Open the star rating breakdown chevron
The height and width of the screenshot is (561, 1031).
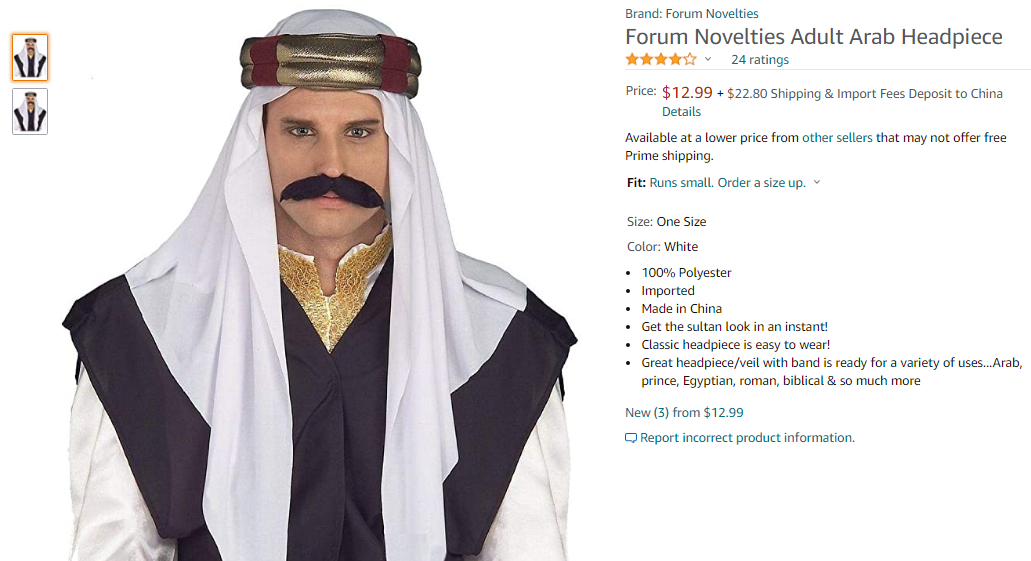(x=708, y=59)
